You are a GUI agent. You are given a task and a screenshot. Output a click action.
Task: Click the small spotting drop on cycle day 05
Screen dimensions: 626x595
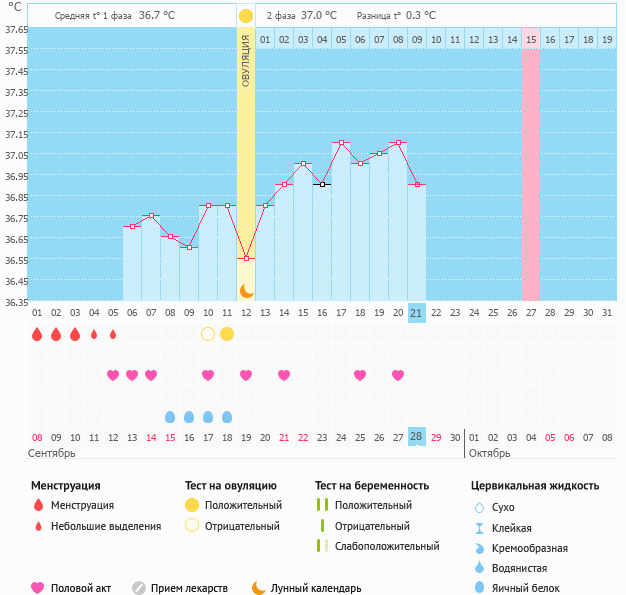113,334
